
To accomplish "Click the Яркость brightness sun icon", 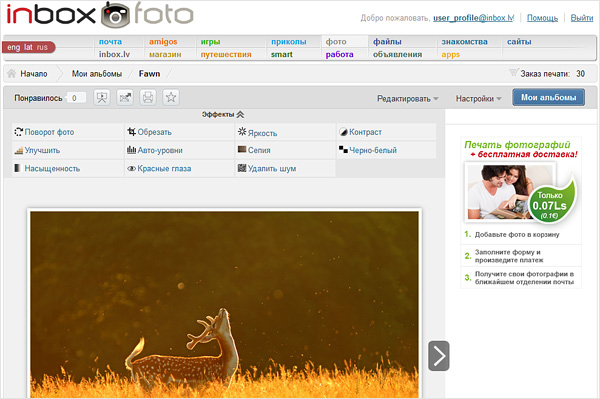I will point(242,132).
